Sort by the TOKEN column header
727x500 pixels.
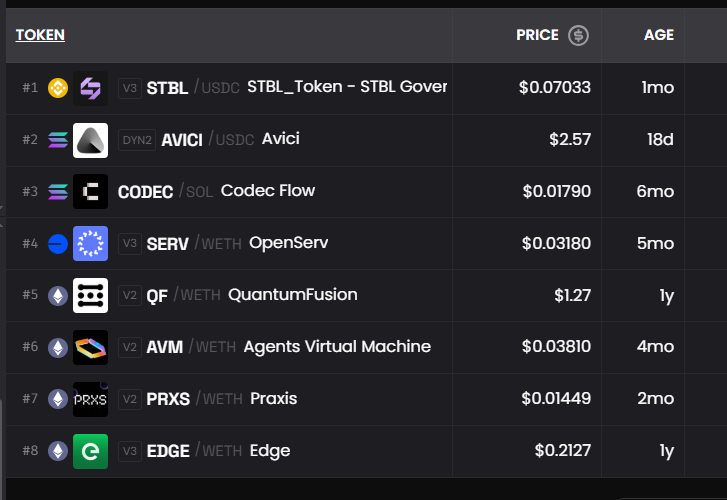pyautogui.click(x=40, y=35)
